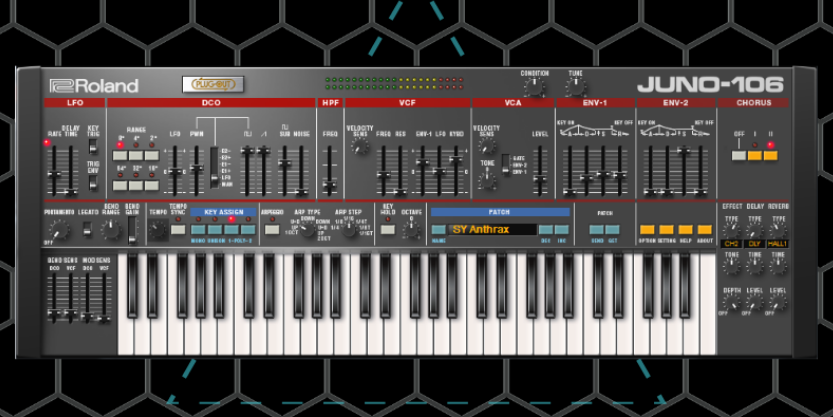
Task: Click the VCA Velocity Sens knob
Action: click(486, 146)
